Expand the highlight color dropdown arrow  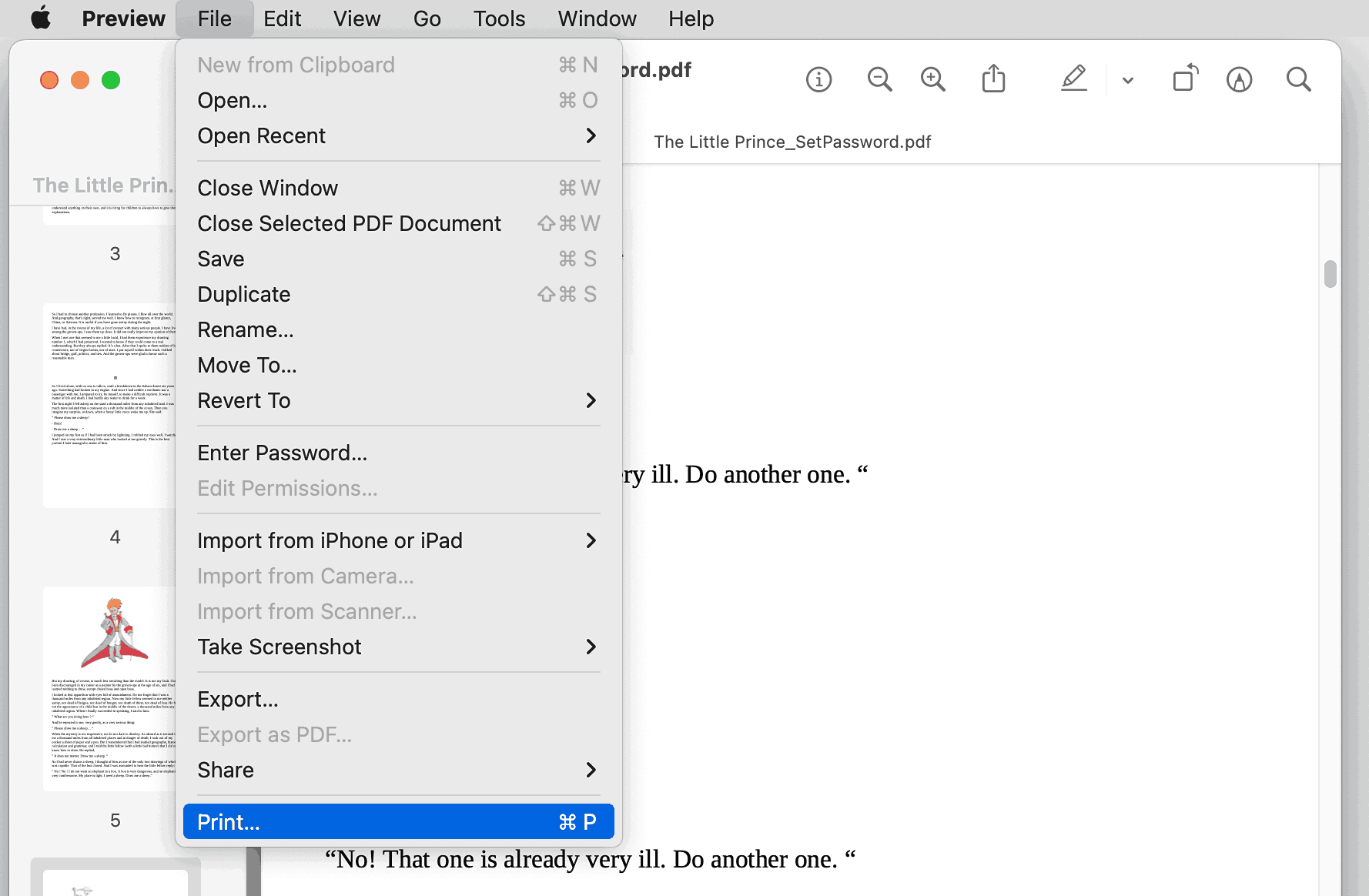(1128, 80)
